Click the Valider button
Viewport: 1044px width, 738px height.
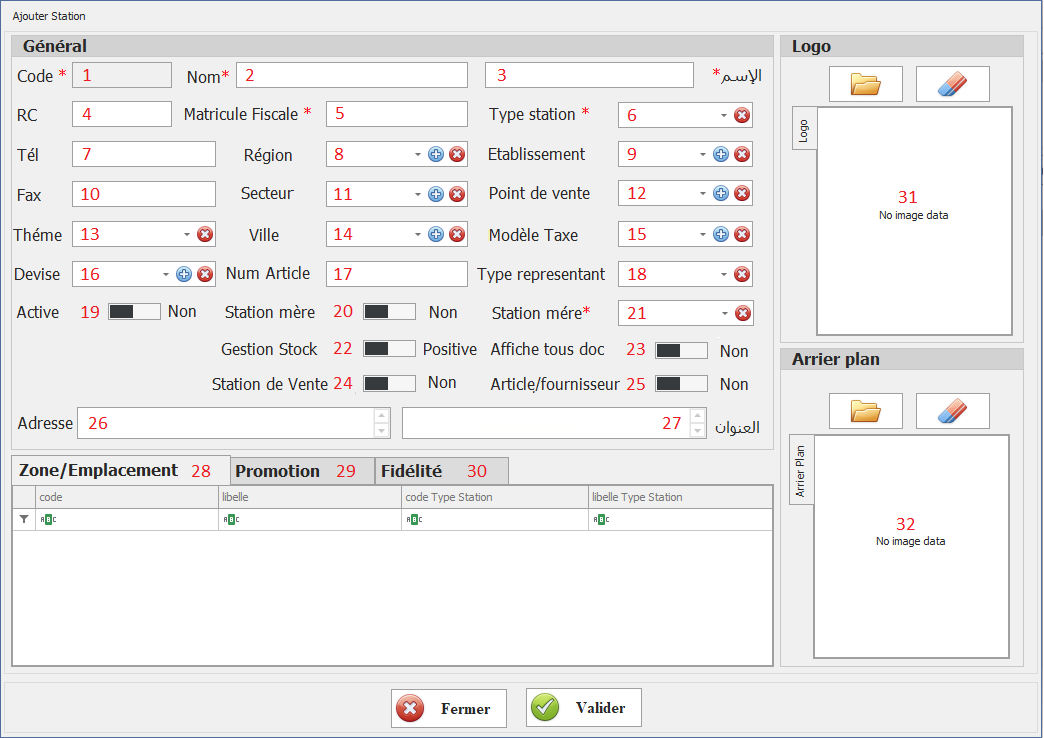[584, 708]
